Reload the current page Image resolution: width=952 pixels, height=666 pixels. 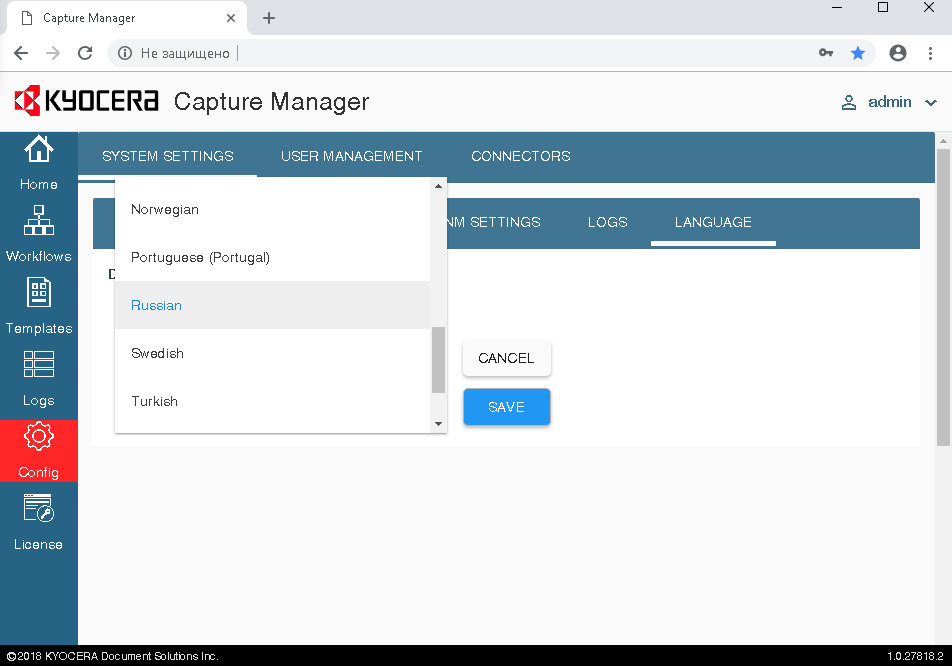[85, 53]
